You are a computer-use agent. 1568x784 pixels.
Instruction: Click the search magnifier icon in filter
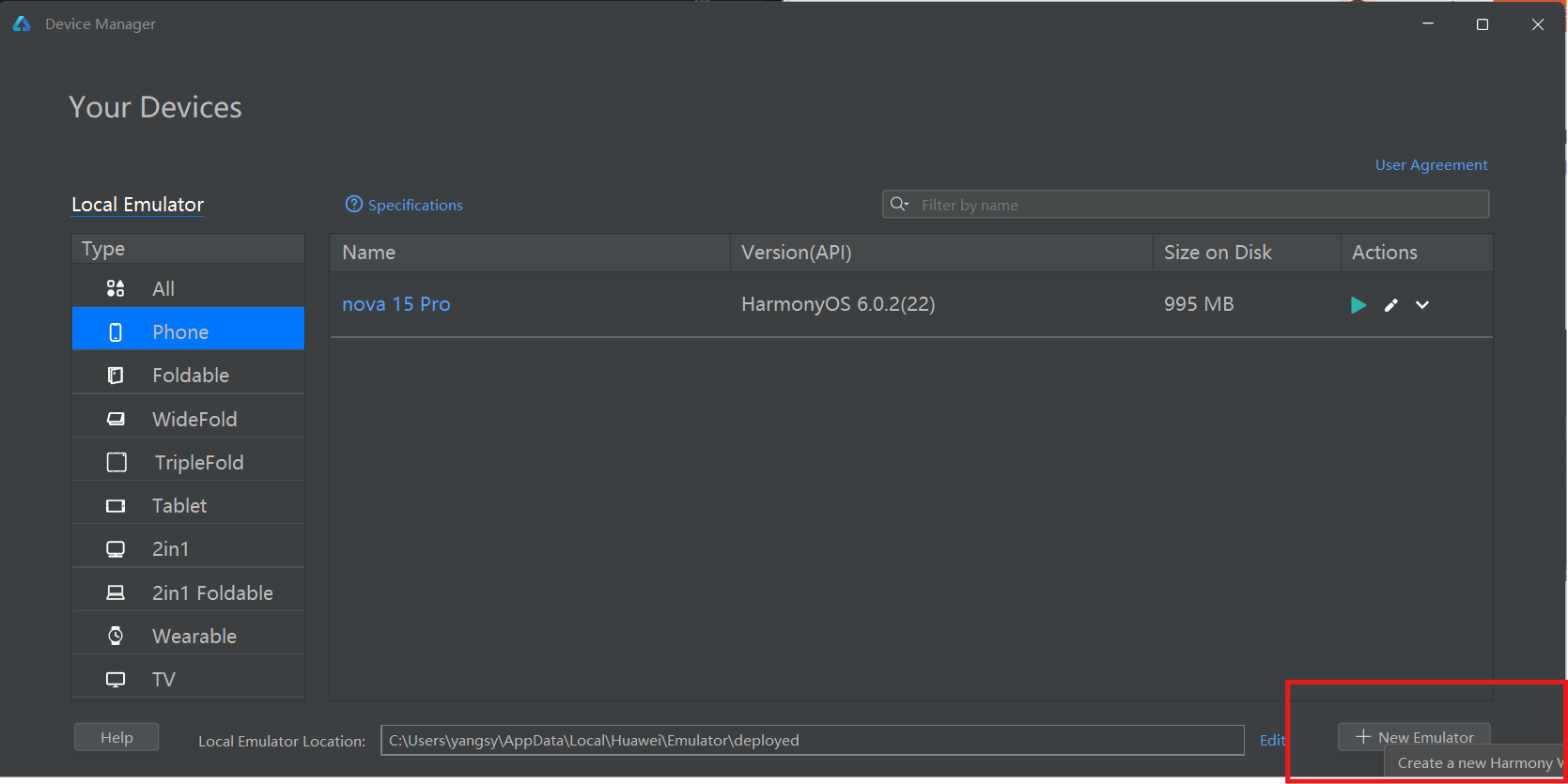(899, 204)
